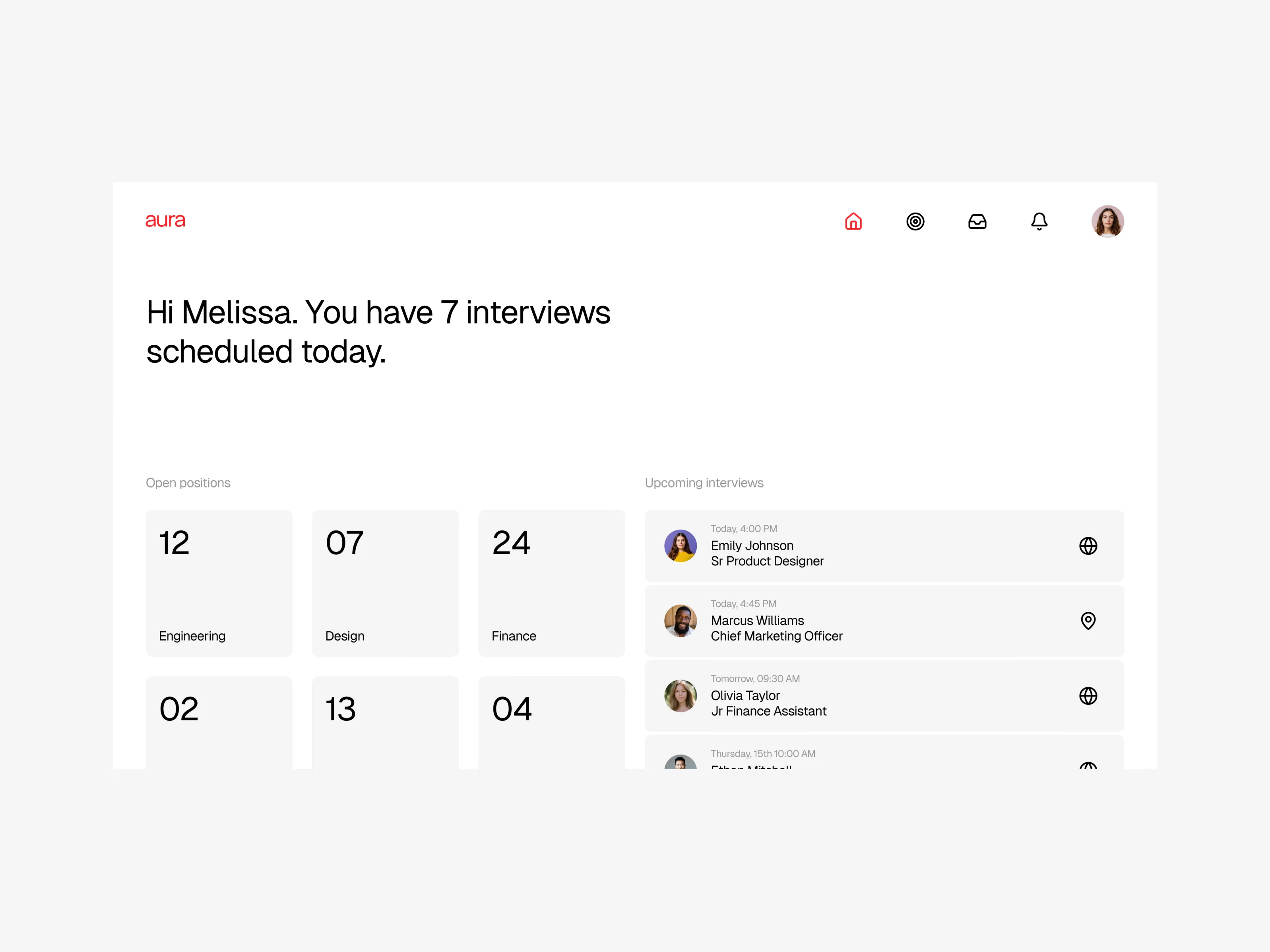1270x952 pixels.
Task: Click Emily Johnson's avatar photo
Action: point(681,546)
